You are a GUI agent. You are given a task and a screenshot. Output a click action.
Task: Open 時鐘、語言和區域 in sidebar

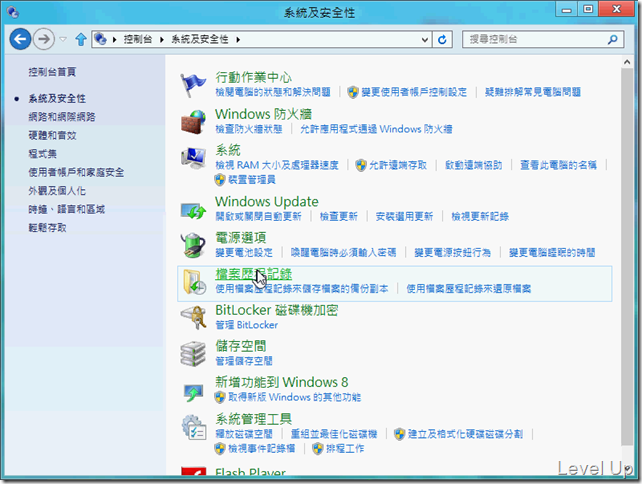click(66, 209)
